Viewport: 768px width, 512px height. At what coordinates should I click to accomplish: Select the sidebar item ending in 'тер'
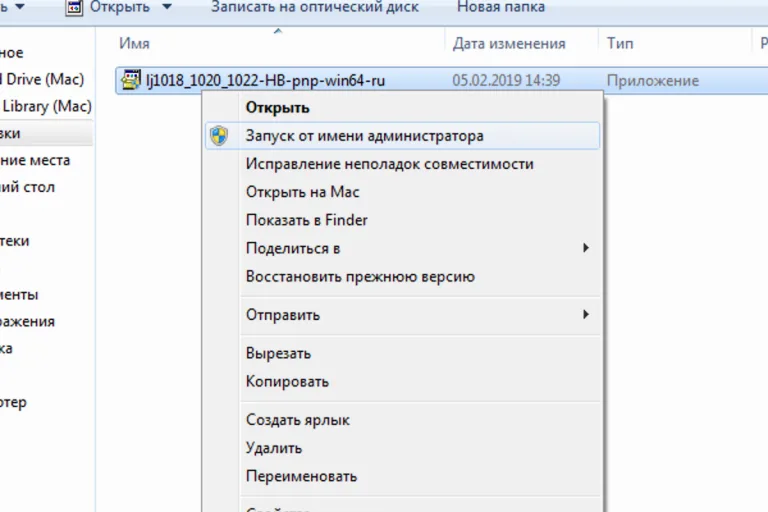point(13,403)
